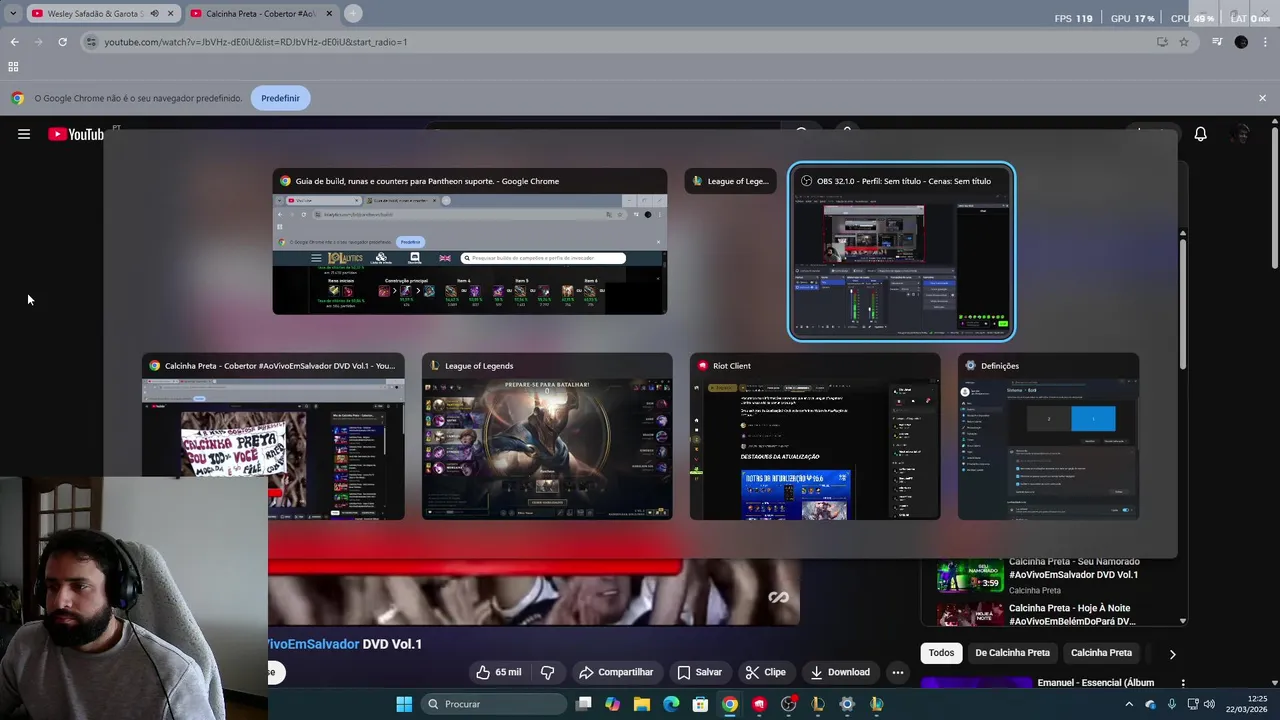Select the De Calcinha Preta filter chip

point(1012,653)
